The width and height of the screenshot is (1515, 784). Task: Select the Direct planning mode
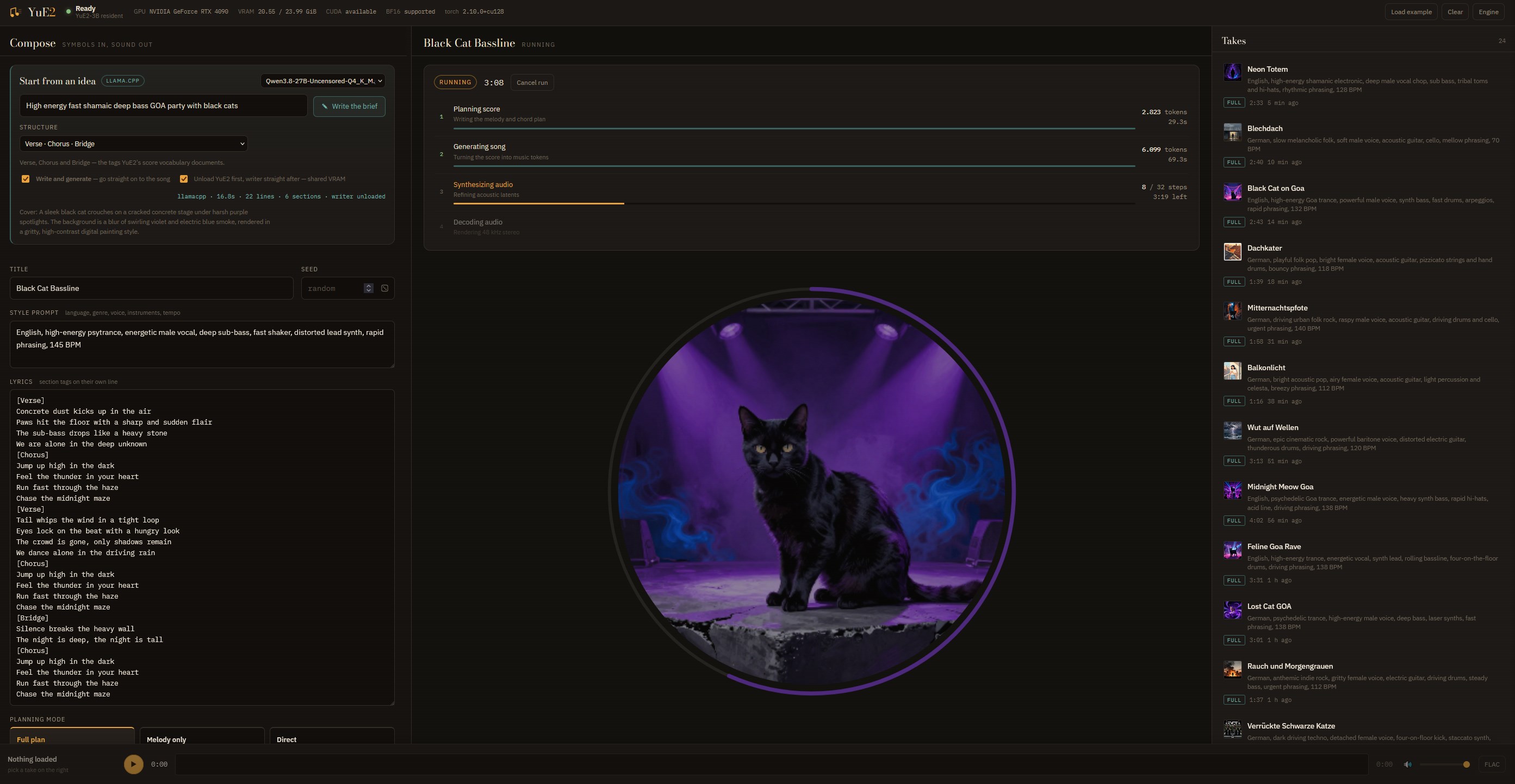[332, 735]
